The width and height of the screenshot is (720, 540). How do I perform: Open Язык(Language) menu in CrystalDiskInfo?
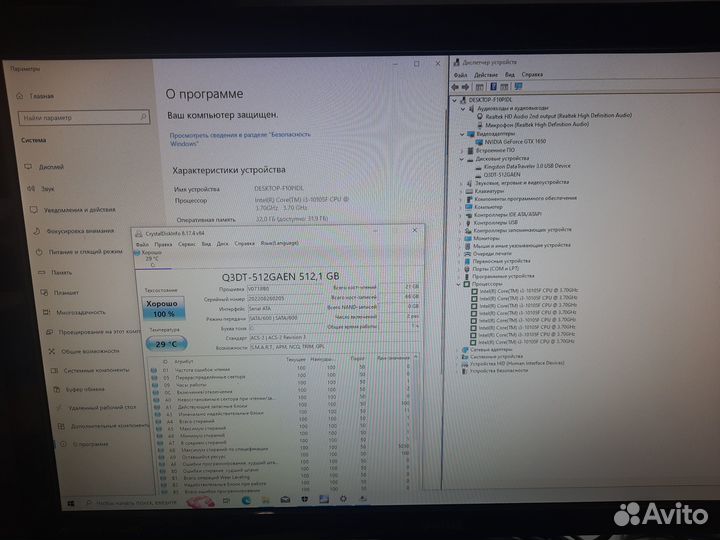[280, 243]
